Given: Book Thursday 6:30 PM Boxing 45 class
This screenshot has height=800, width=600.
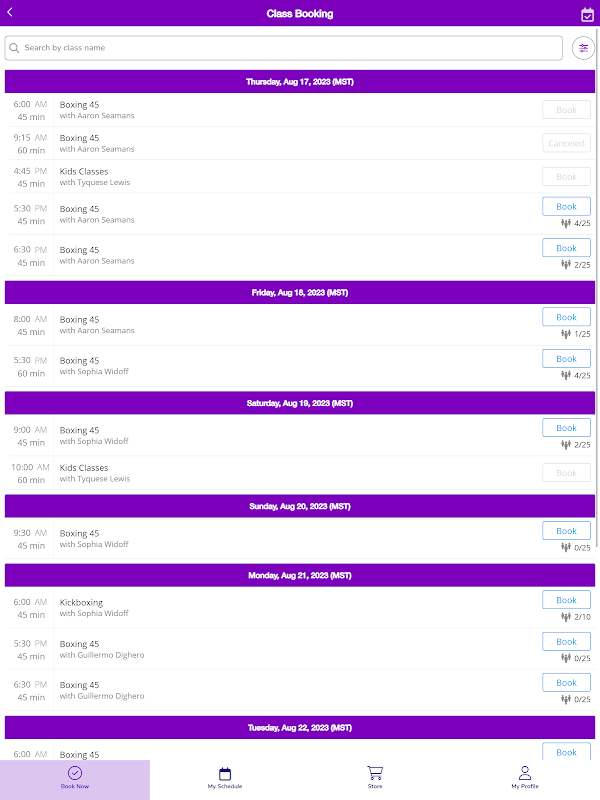Looking at the screenshot, I should (x=566, y=248).
